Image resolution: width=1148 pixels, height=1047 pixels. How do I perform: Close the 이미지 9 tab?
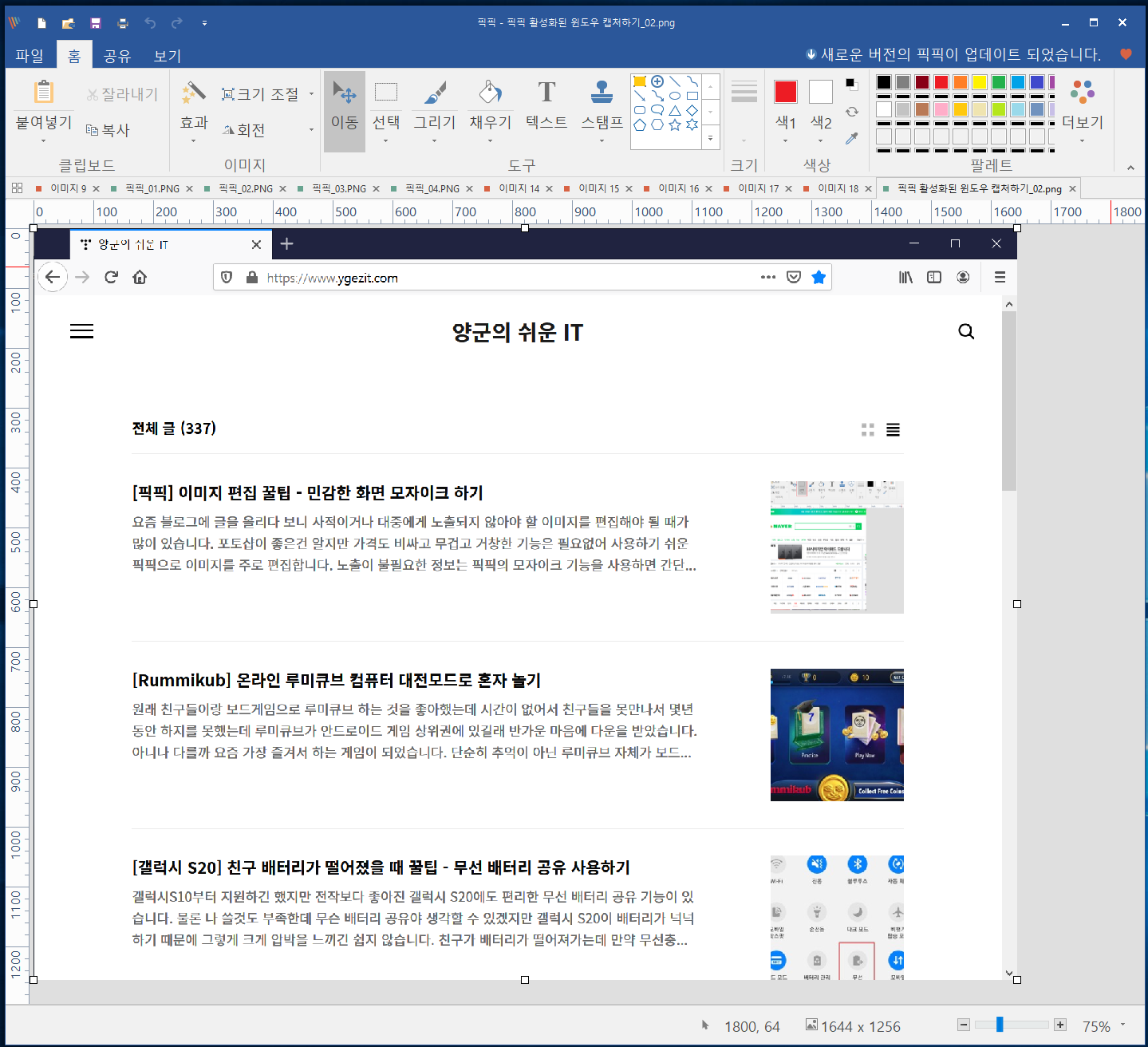[x=96, y=189]
